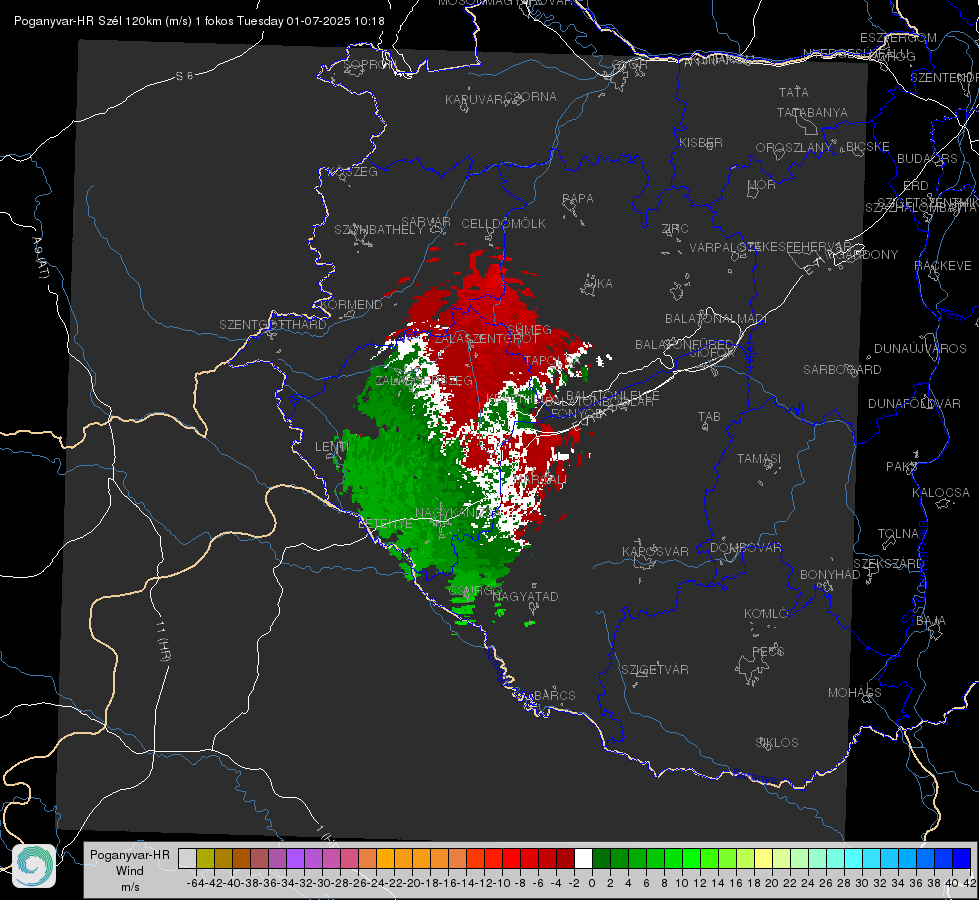
Task: Click the KAPOSVÁR city label
Action: coord(656,551)
